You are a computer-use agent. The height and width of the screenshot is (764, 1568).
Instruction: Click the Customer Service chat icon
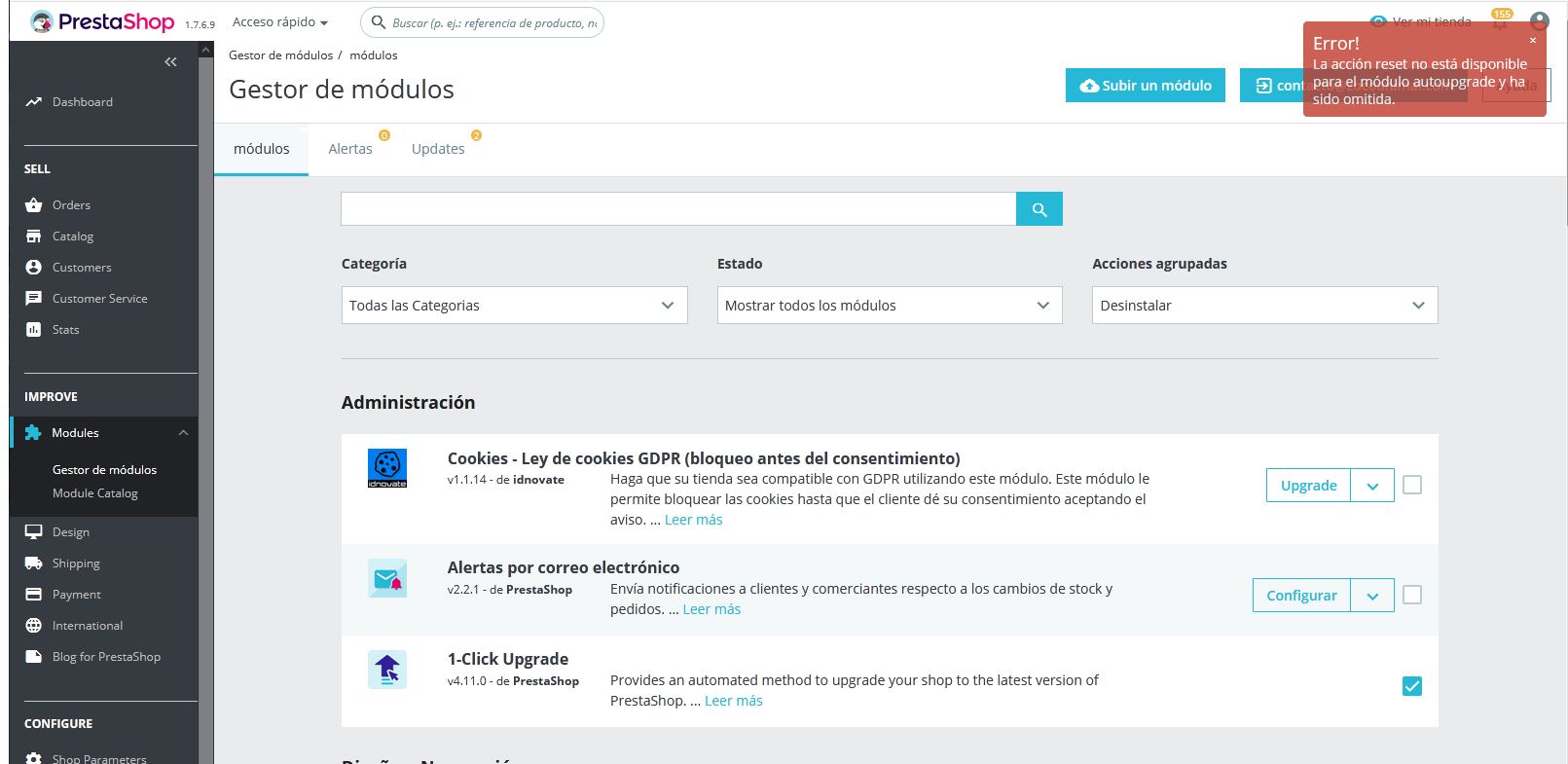coord(34,298)
